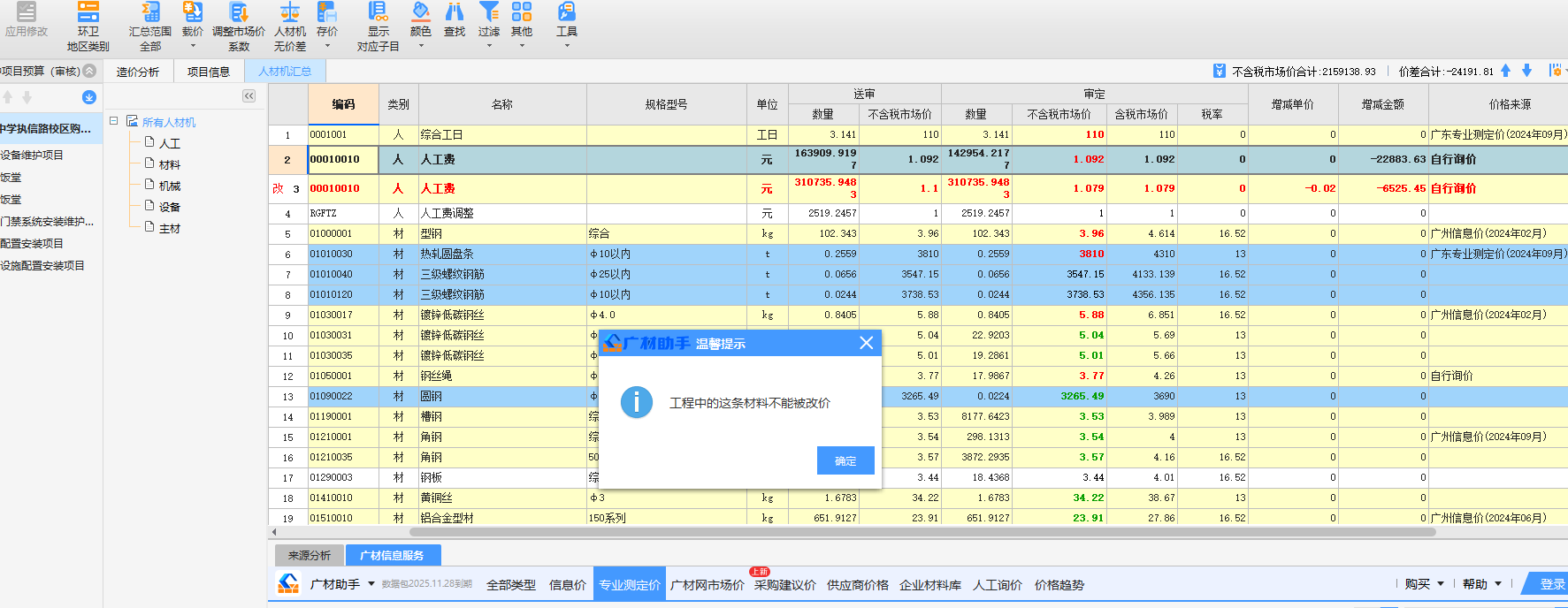Select the 人材机汇总 tab
Screen dimensions: 1568x608
(x=284, y=72)
